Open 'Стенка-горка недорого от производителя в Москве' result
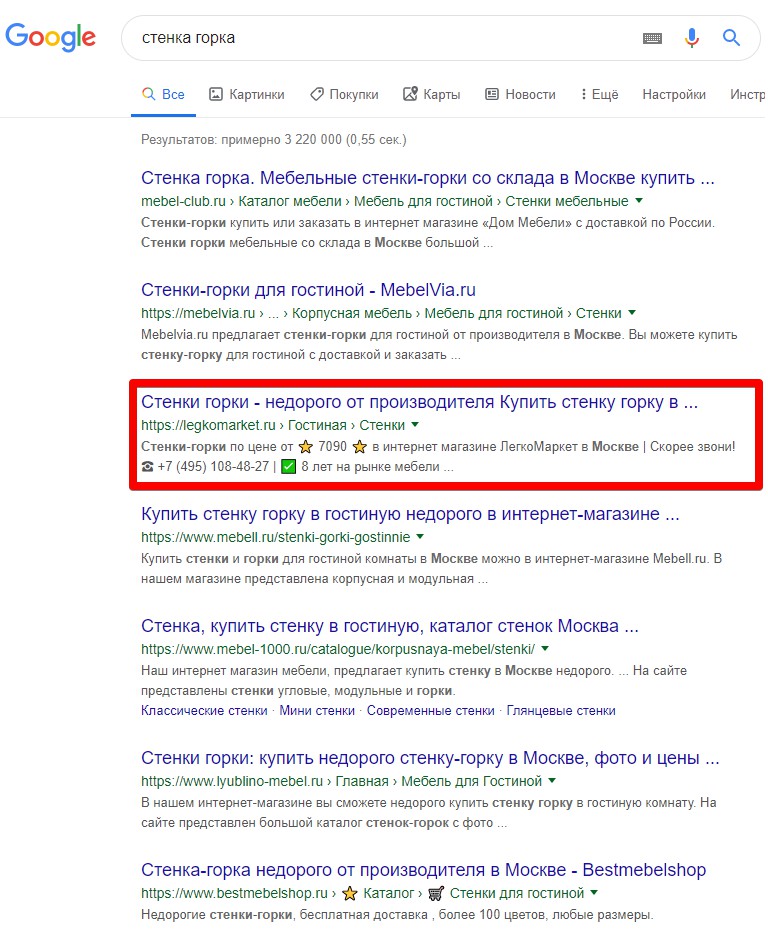 click(423, 870)
